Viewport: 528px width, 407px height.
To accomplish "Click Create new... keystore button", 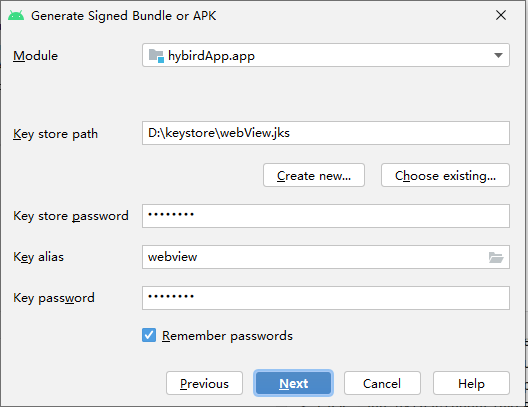I will [x=314, y=175].
